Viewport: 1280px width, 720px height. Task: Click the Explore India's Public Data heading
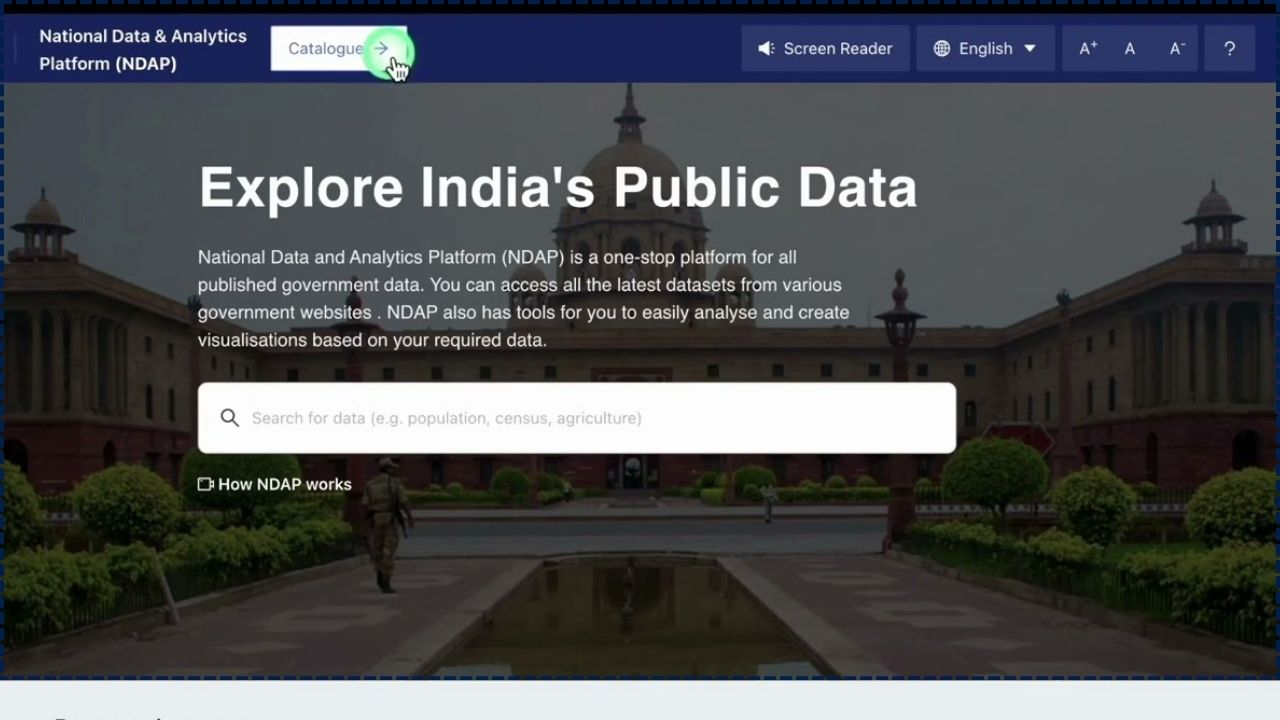(x=558, y=187)
